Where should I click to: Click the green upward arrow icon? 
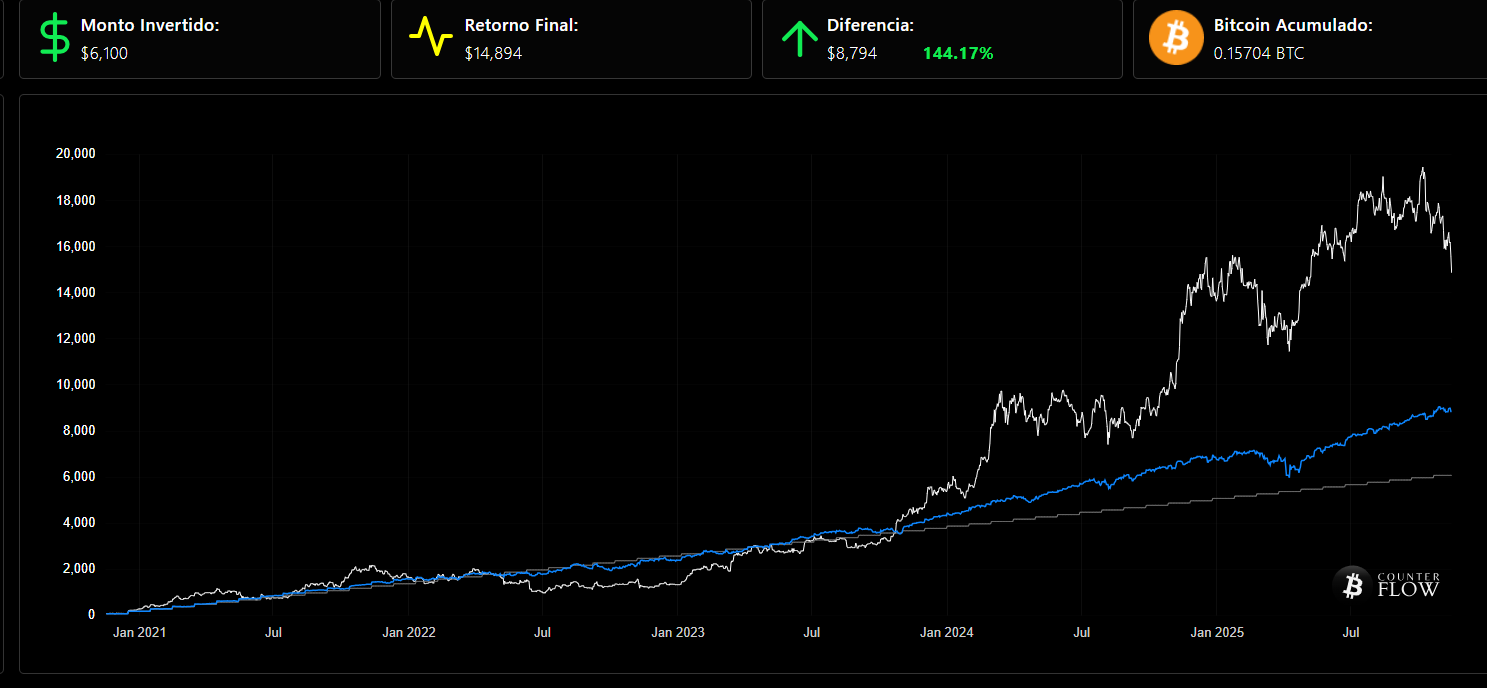click(799, 38)
